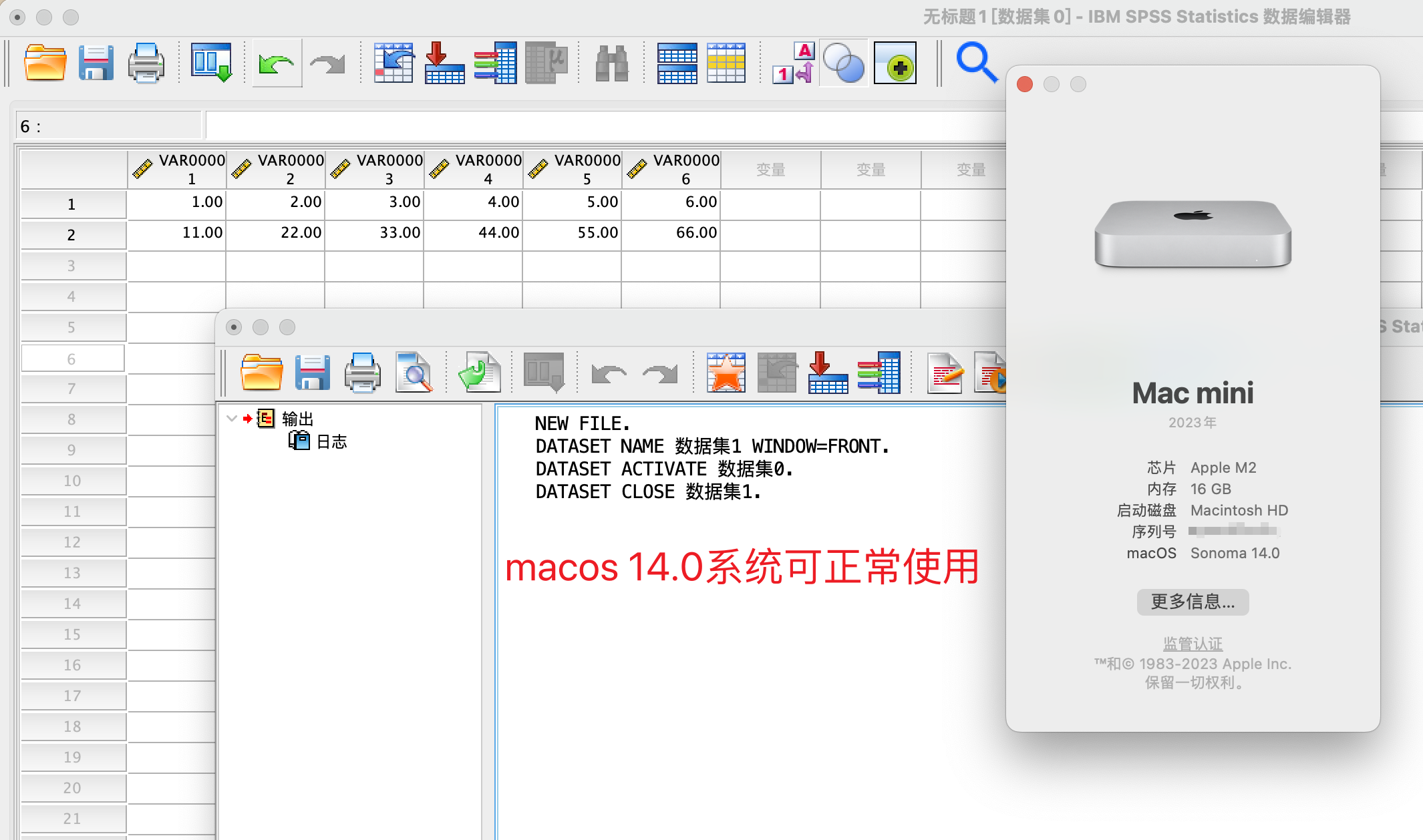This screenshot has height=840, width=1423.
Task: Select VAR00004 column header
Action: (473, 170)
